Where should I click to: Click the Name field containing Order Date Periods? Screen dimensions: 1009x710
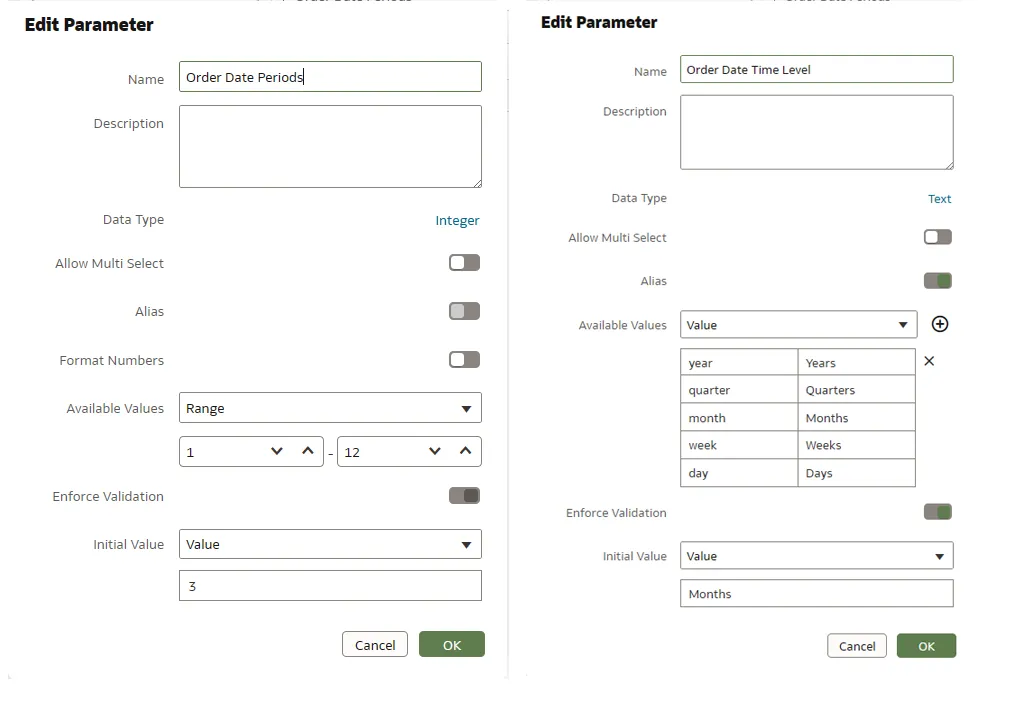point(330,77)
